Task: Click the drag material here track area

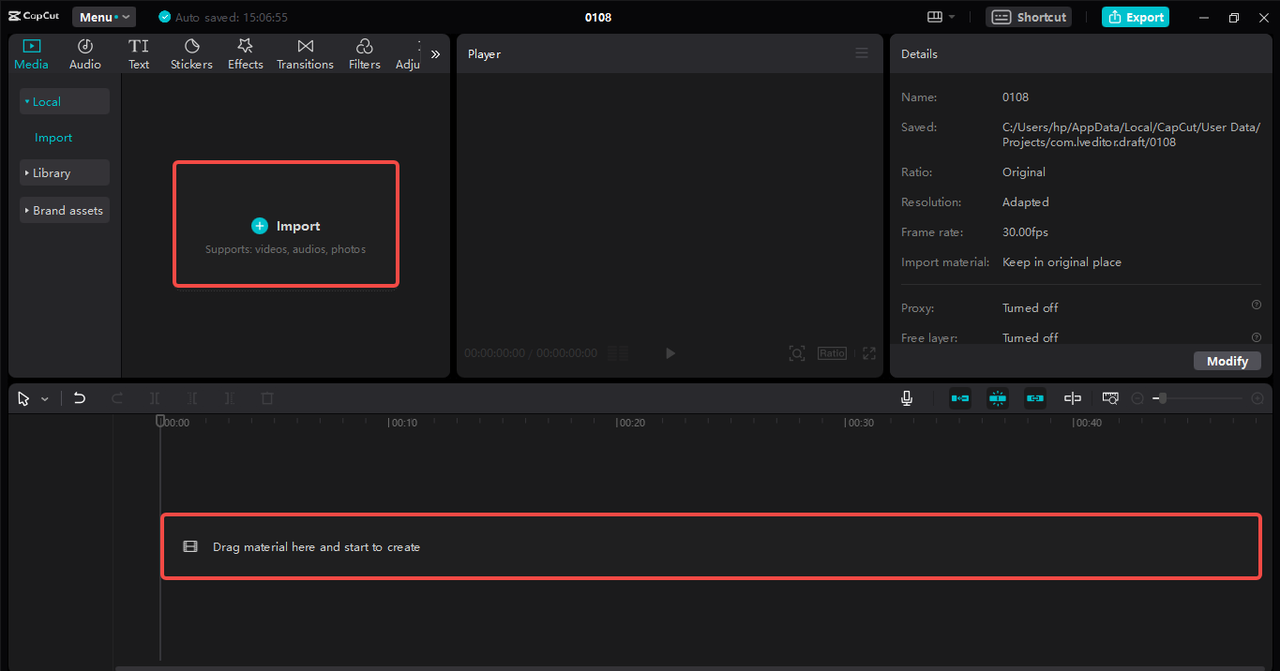Action: coord(711,546)
